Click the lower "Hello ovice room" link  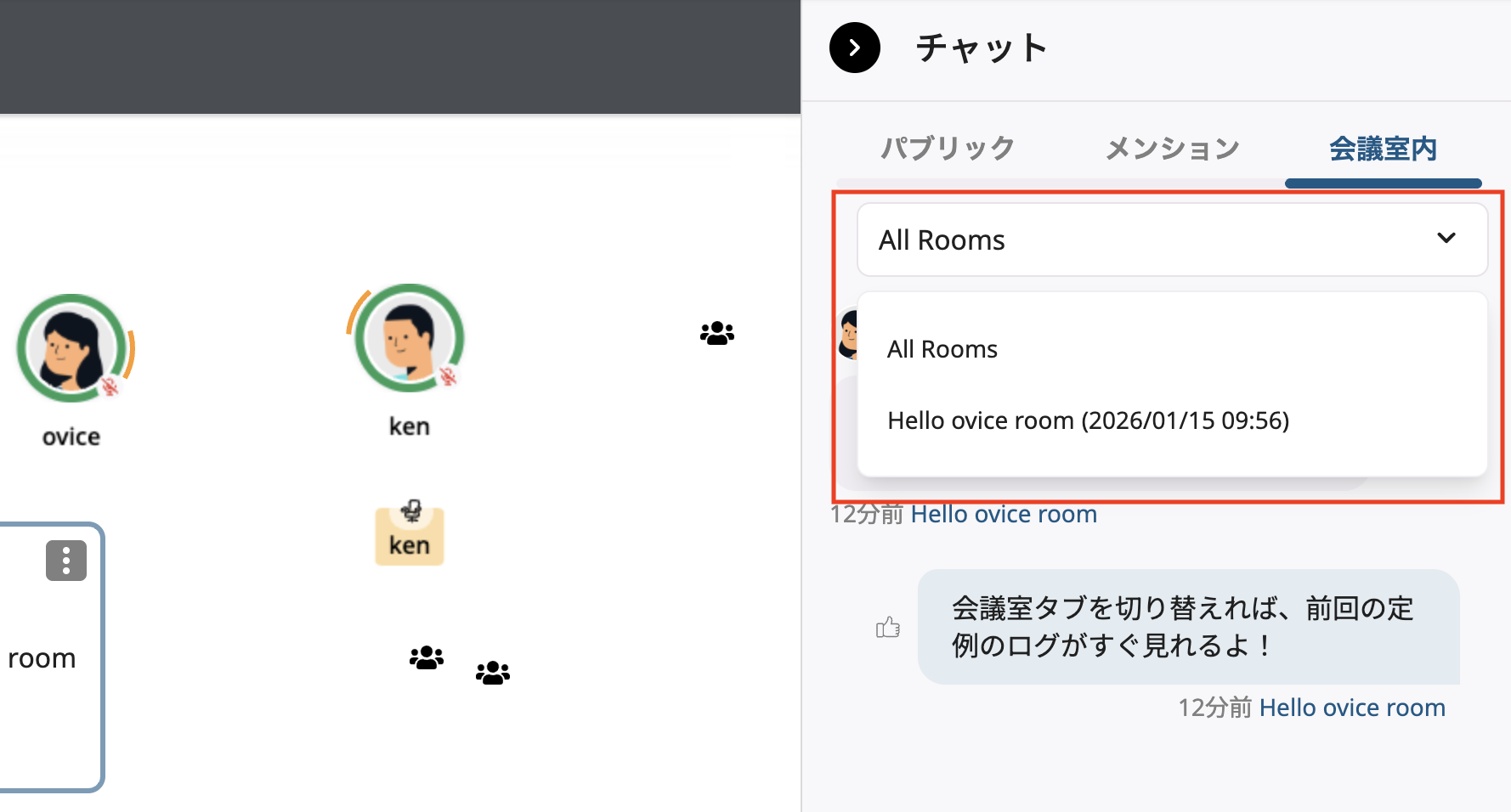[x=1352, y=707]
